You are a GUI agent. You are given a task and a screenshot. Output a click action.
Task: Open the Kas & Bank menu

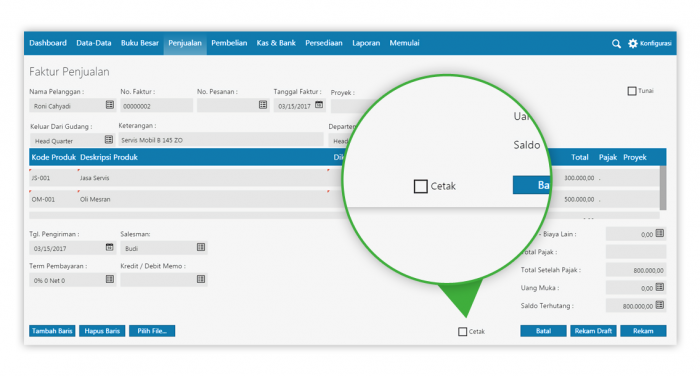coord(276,43)
